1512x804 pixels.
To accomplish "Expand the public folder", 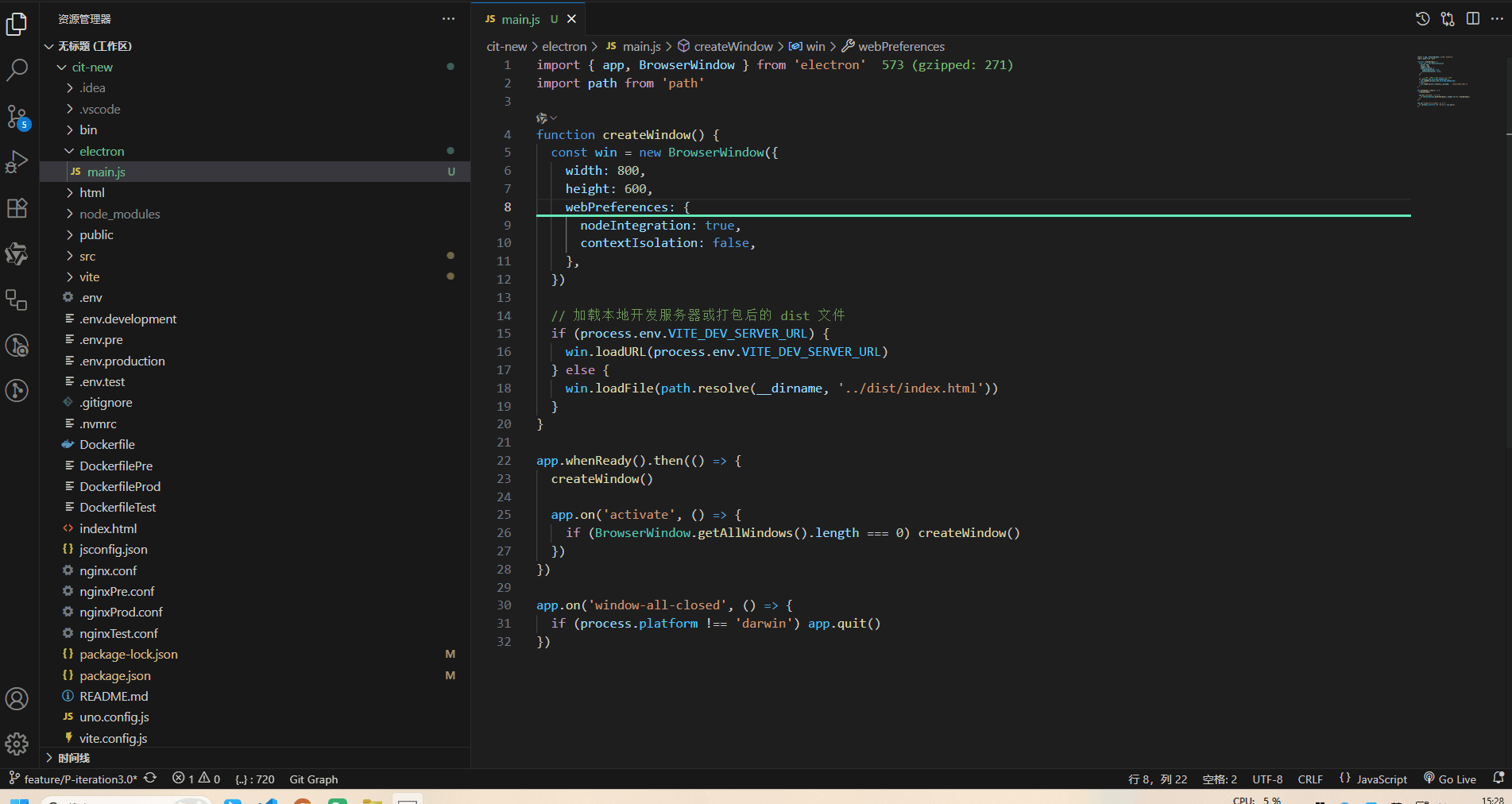I will click(x=255, y=234).
